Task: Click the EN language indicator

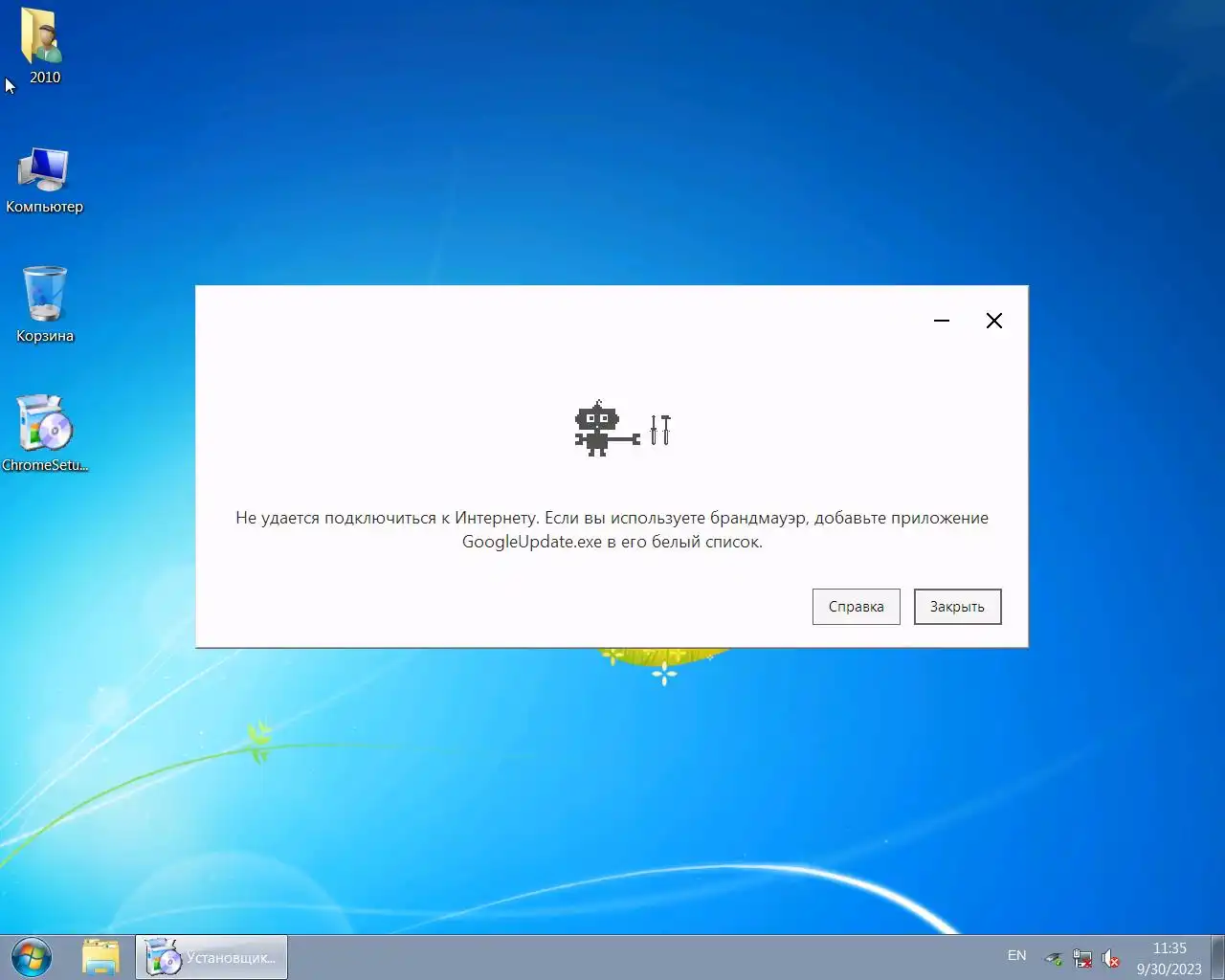Action: (x=1016, y=956)
